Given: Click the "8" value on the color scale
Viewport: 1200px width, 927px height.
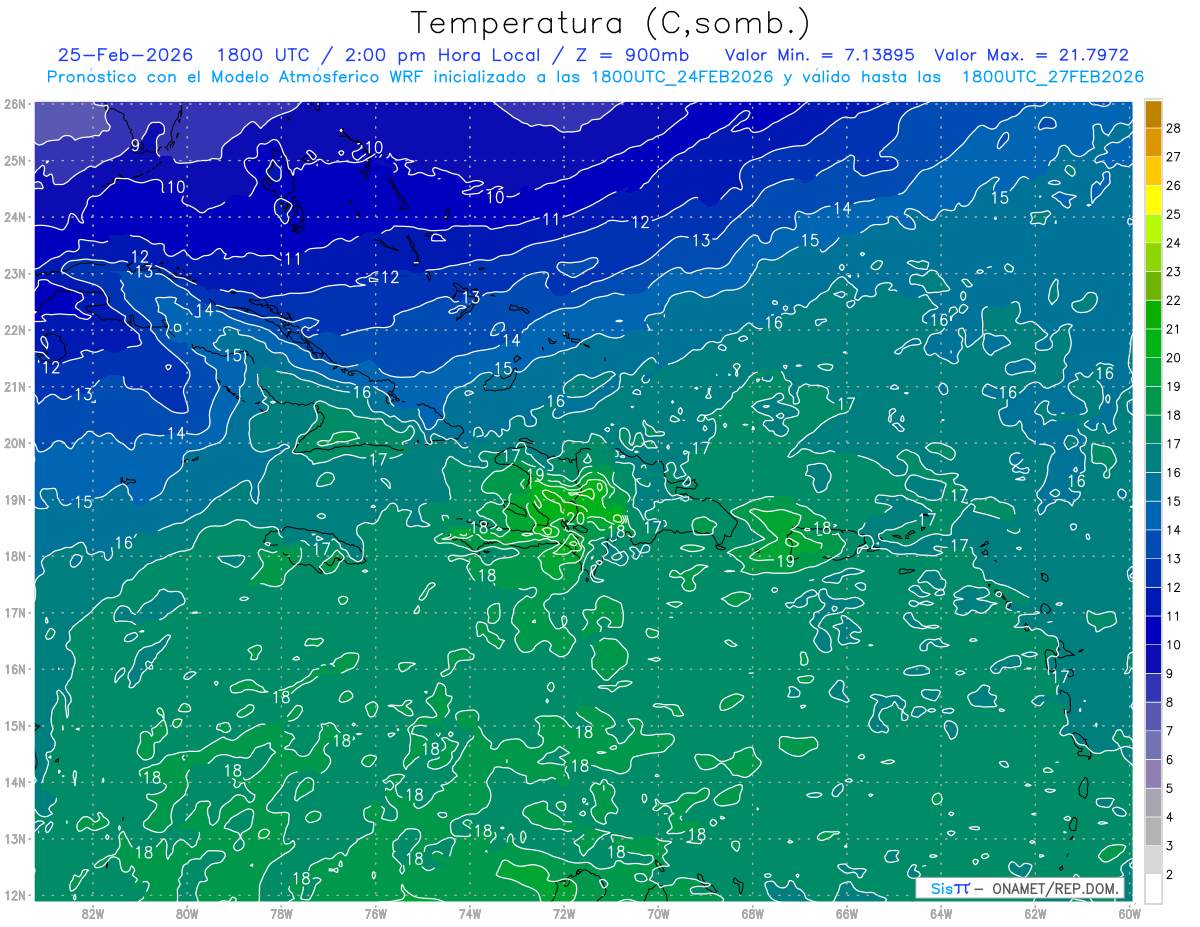Looking at the screenshot, I should coord(1170,702).
